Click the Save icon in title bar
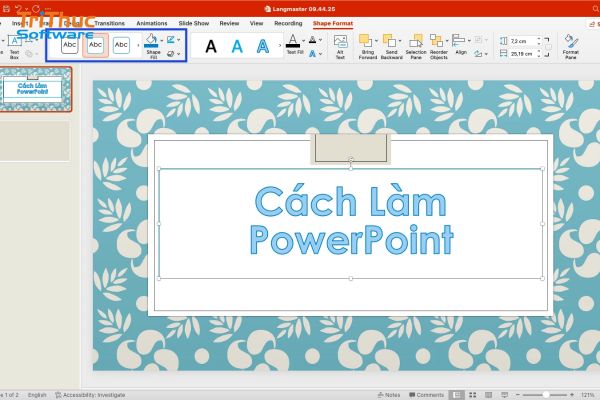The height and width of the screenshot is (400, 600). (7, 8)
